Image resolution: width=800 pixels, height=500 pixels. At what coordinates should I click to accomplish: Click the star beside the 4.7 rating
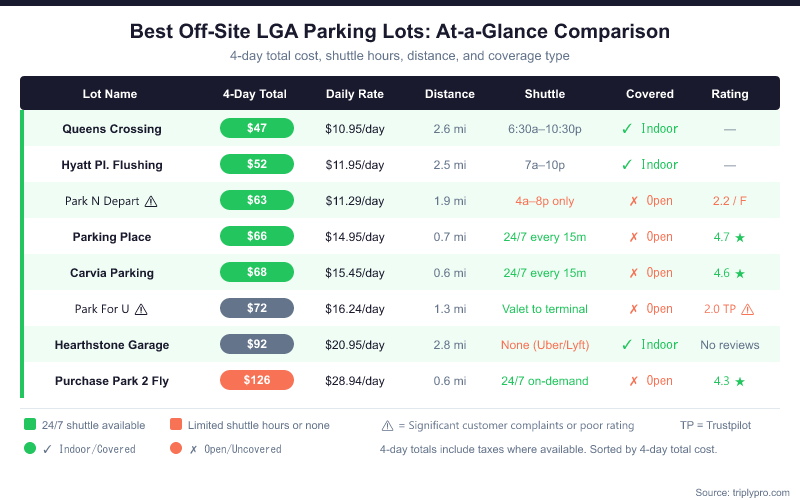(739, 237)
